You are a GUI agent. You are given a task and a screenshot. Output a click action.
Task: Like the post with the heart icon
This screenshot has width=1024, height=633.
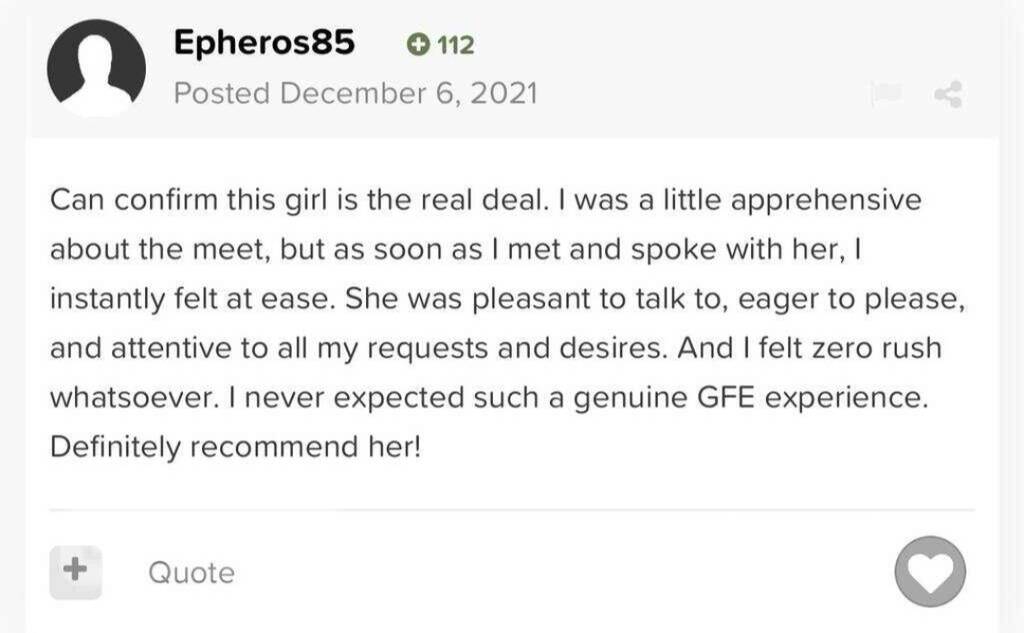click(930, 571)
